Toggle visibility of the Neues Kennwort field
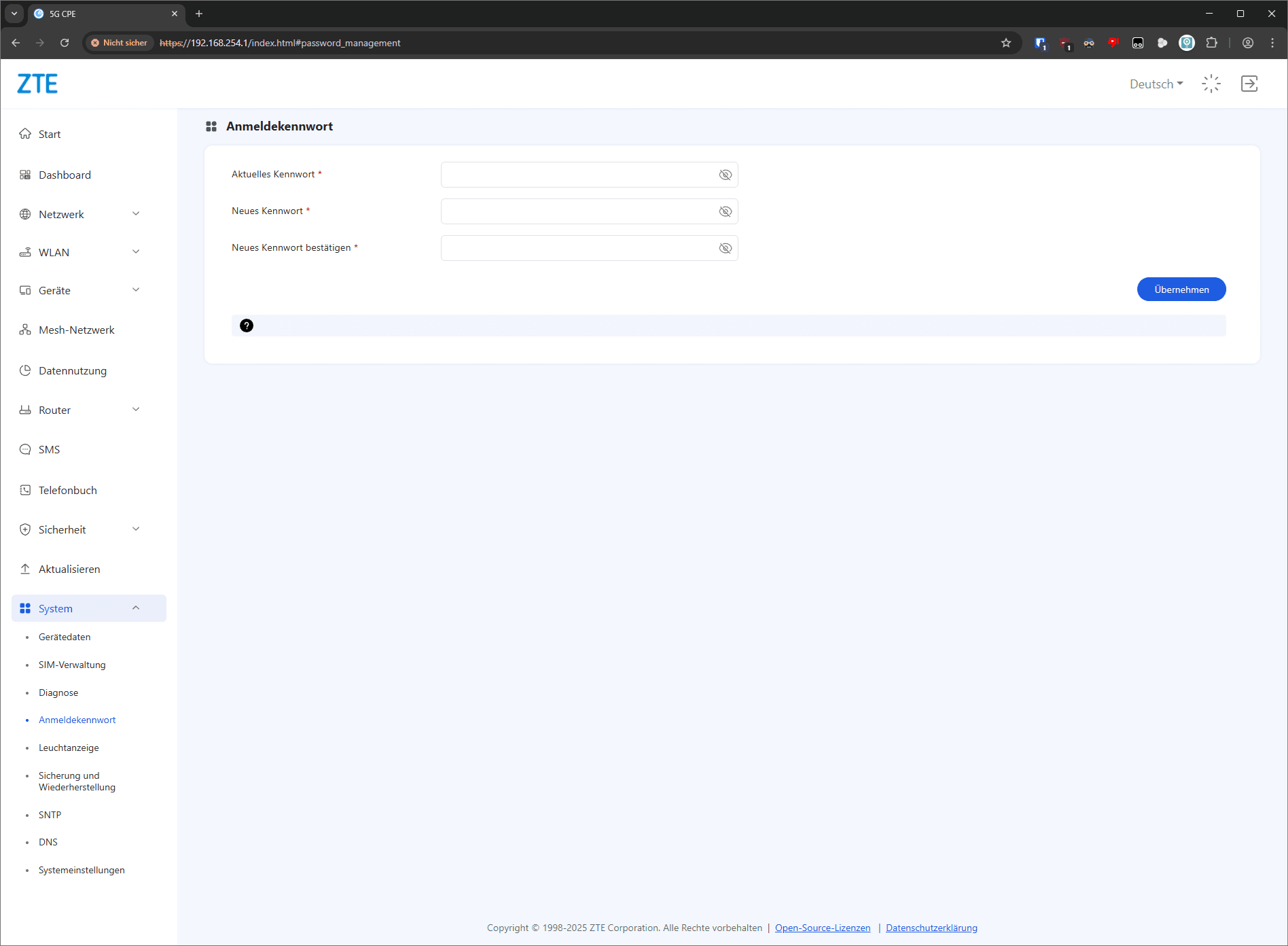This screenshot has height=946, width=1288. click(725, 211)
